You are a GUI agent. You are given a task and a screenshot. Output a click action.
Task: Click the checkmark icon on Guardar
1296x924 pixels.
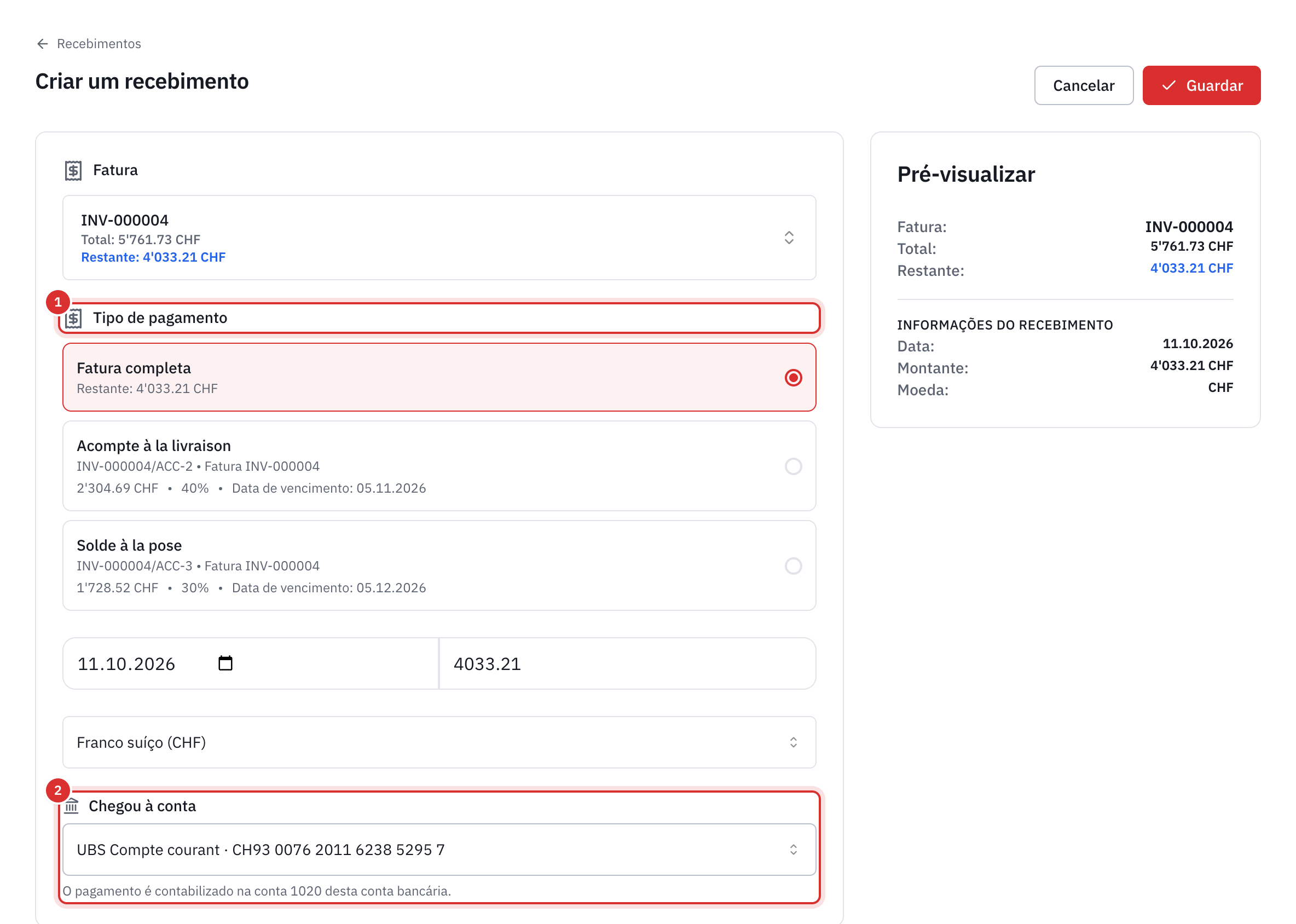click(x=1168, y=85)
